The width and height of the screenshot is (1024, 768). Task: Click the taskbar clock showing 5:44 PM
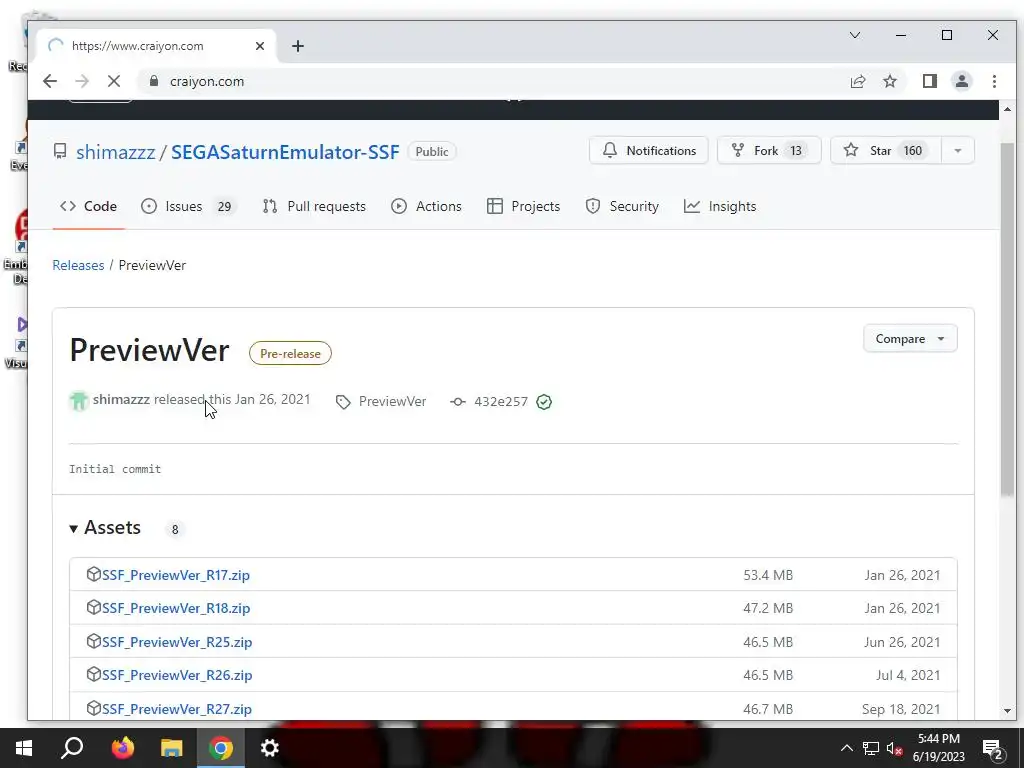point(938,748)
